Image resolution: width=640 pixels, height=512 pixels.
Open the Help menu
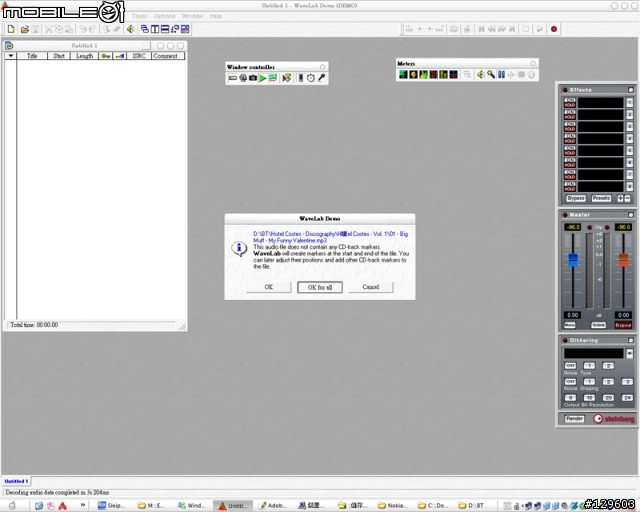pos(216,16)
